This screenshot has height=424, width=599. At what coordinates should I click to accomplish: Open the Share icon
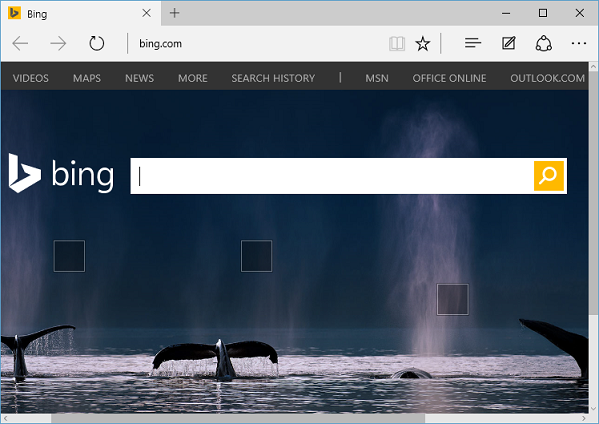click(543, 44)
